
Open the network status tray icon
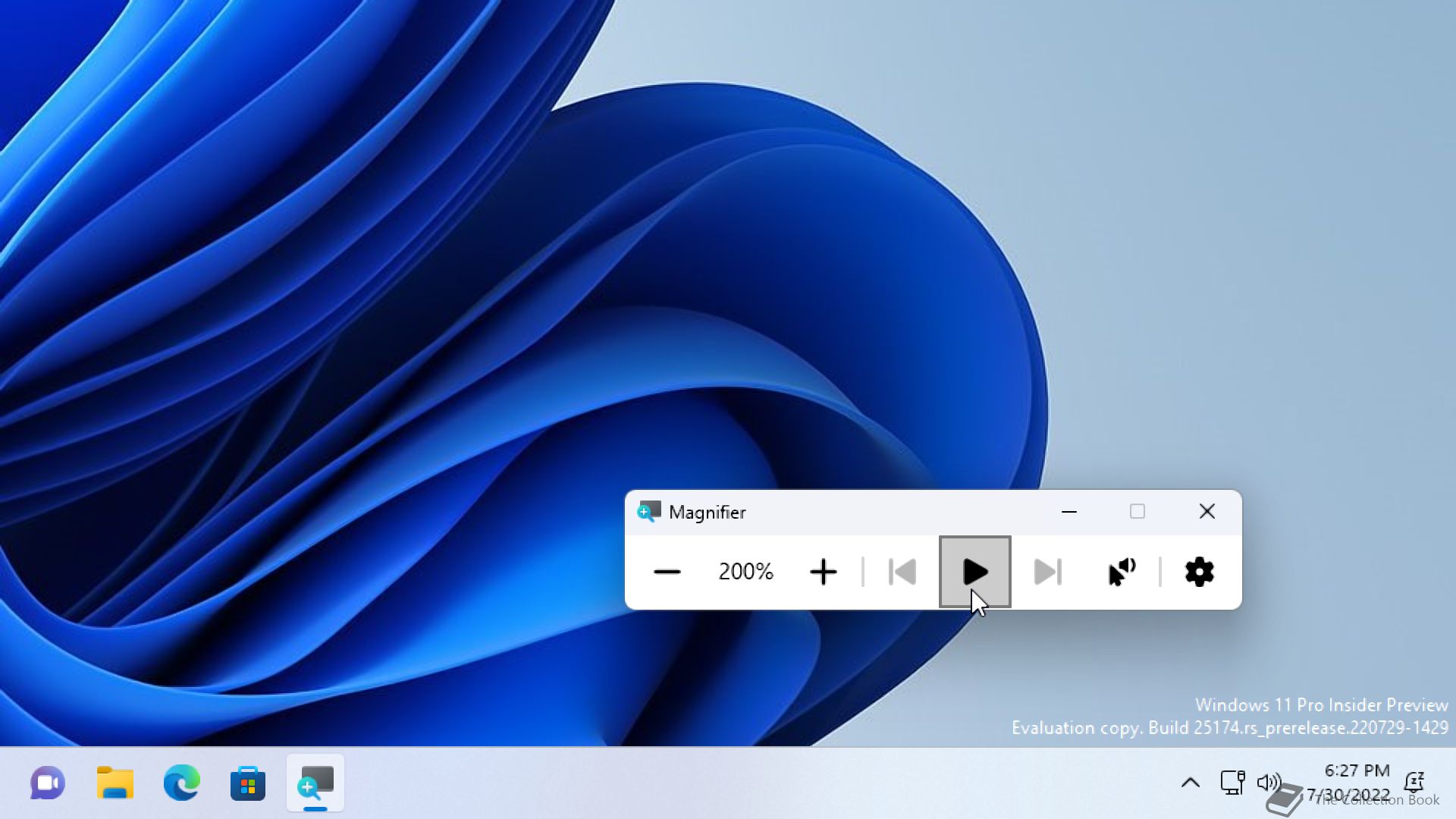coord(1232,783)
